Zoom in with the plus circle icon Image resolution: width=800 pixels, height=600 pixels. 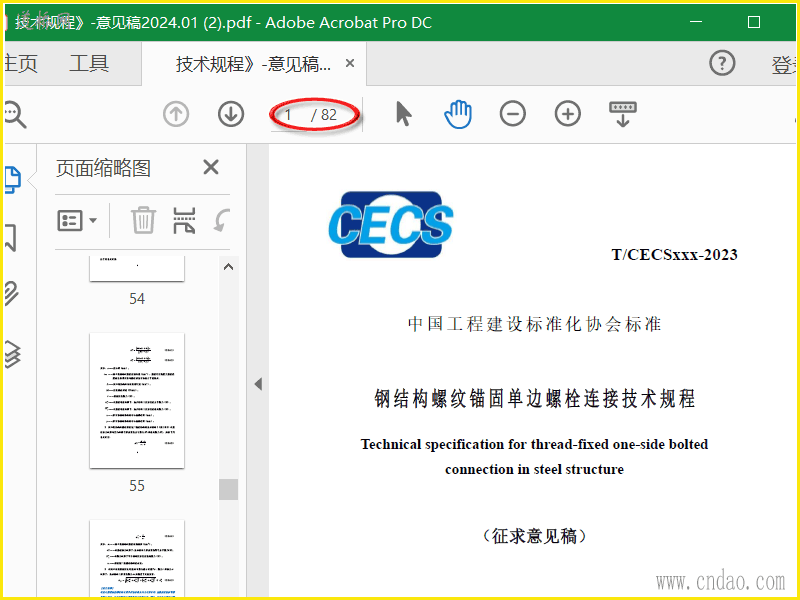(x=568, y=113)
